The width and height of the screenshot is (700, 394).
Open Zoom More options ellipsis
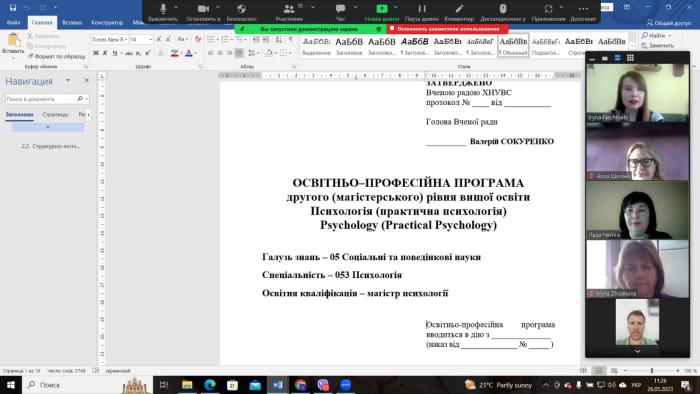[583, 9]
